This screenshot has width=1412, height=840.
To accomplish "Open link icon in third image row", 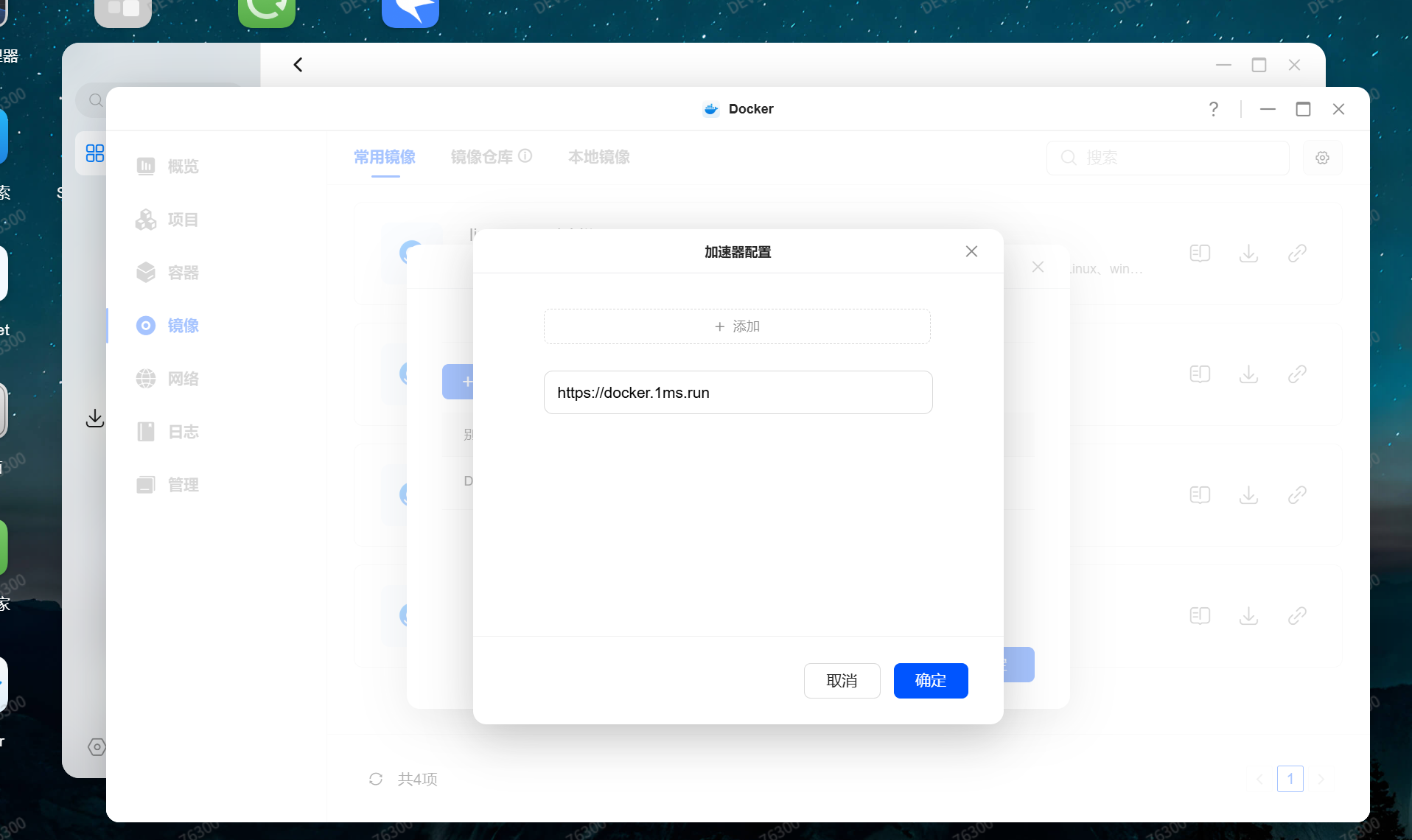I will [1298, 495].
